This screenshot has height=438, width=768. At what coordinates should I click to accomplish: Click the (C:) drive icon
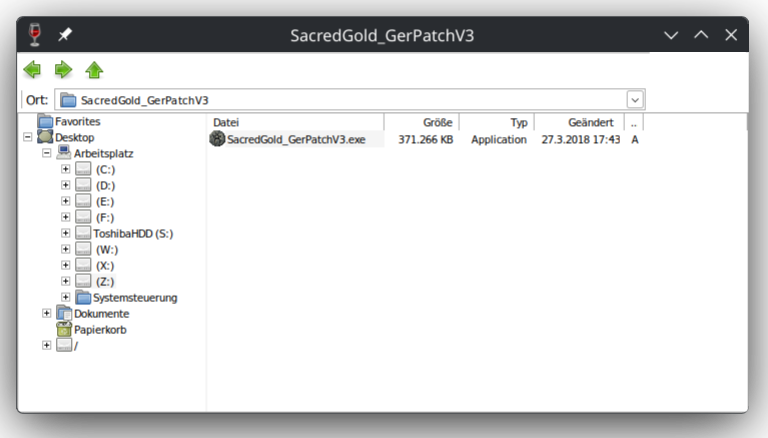click(83, 170)
